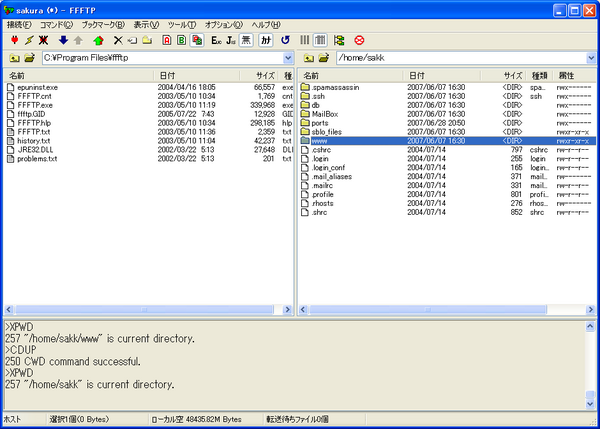Toggle synchronized folder movement
The image size is (600, 429).
click(x=339, y=40)
